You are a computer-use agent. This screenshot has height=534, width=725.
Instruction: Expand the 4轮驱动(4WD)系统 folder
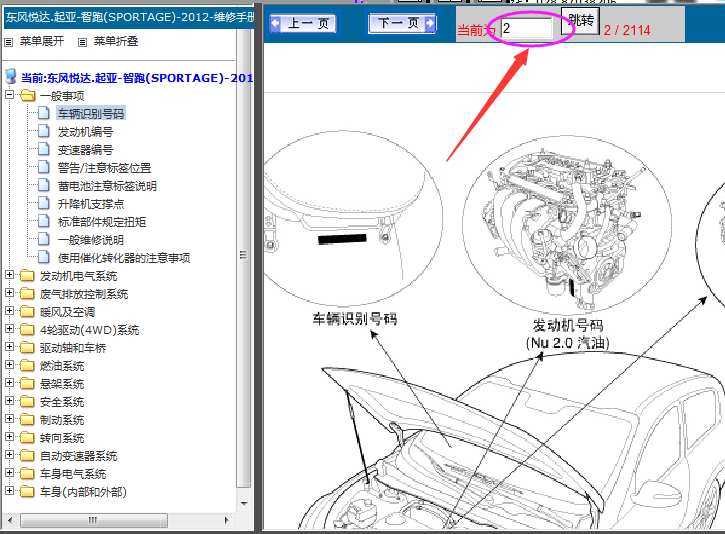coord(9,329)
